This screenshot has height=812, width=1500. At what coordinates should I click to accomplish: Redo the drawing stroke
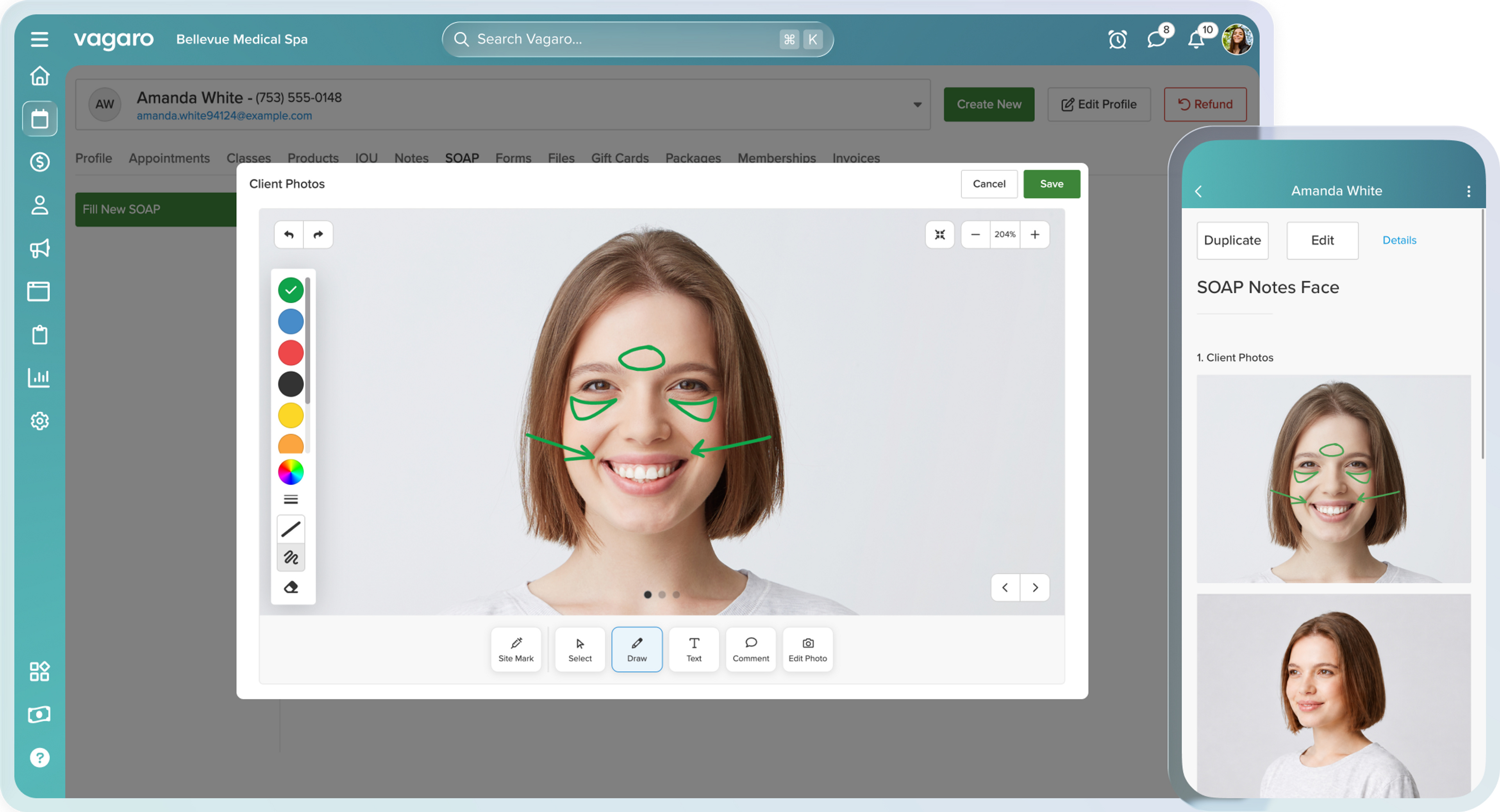pyautogui.click(x=318, y=235)
